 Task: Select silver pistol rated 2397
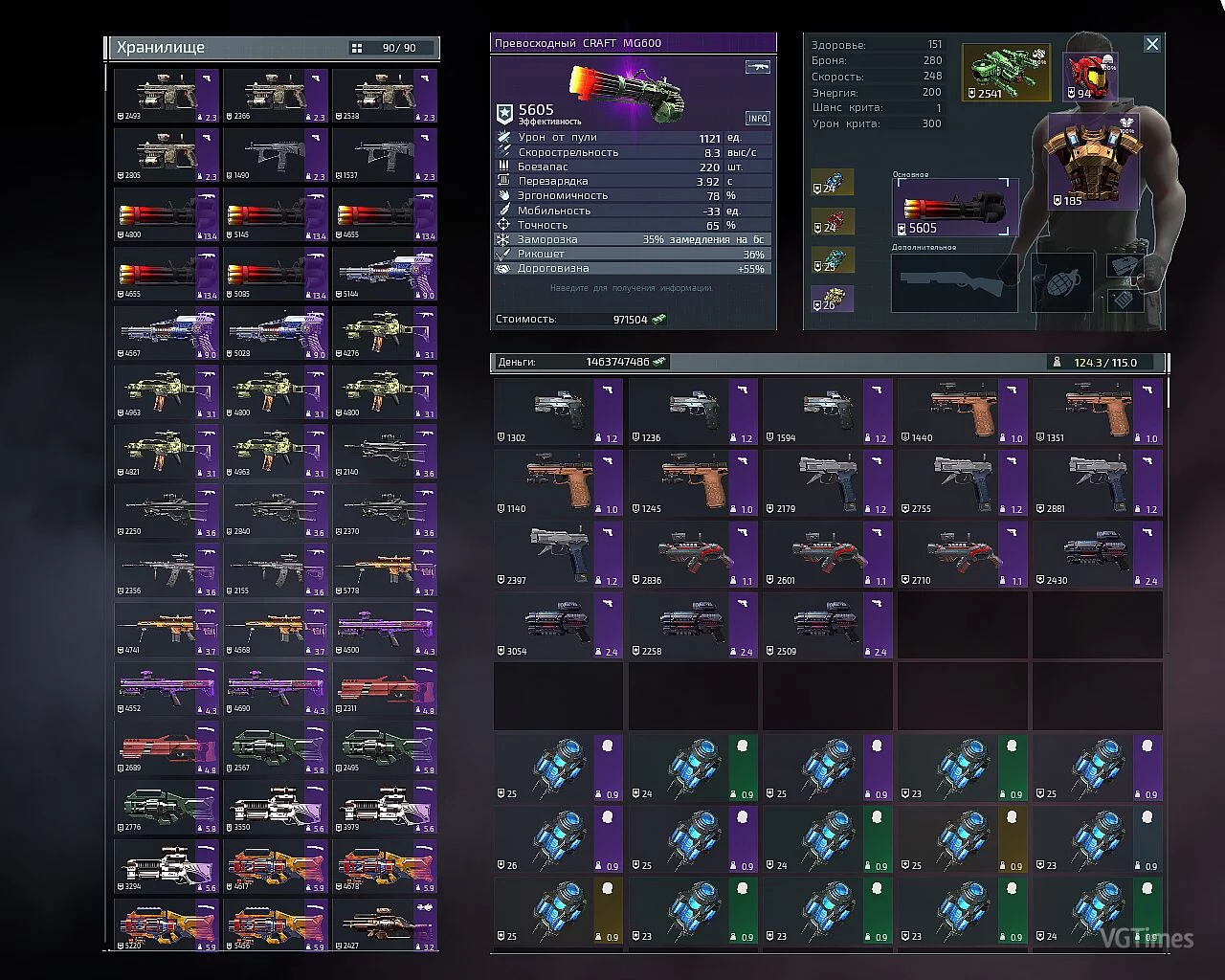pyautogui.click(x=558, y=554)
